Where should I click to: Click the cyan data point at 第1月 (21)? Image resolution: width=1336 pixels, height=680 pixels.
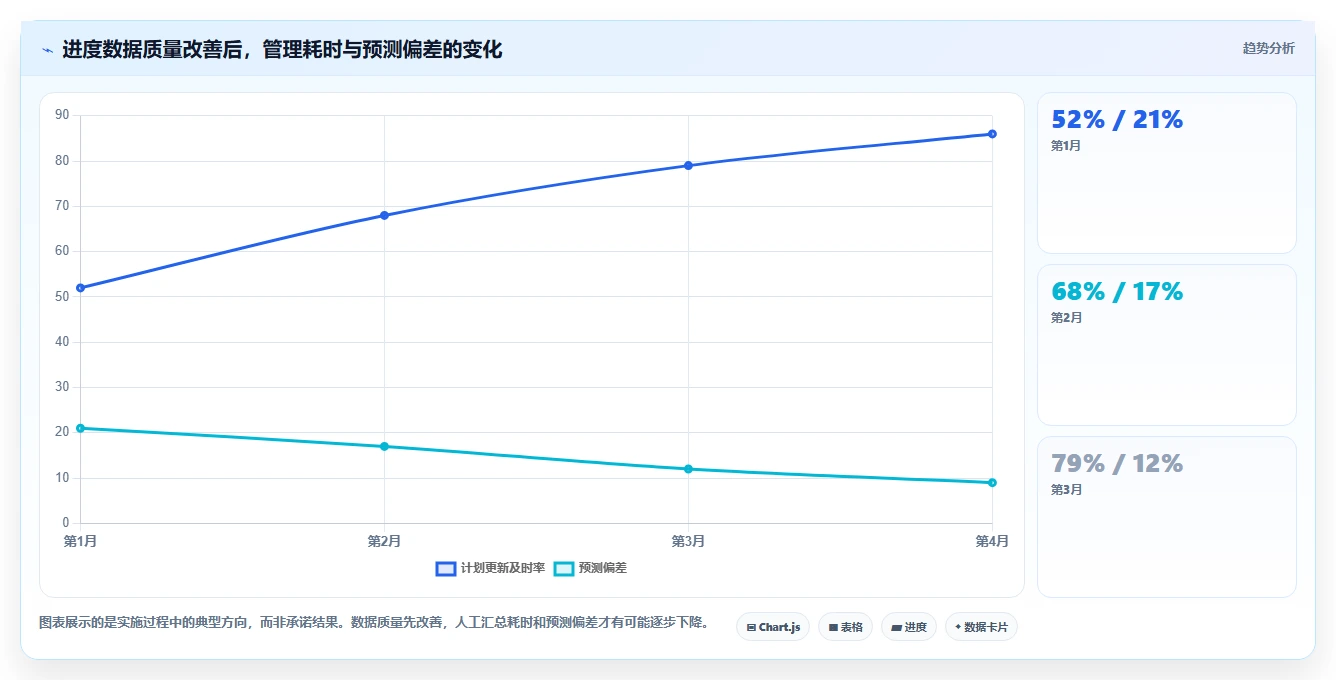pos(80,428)
